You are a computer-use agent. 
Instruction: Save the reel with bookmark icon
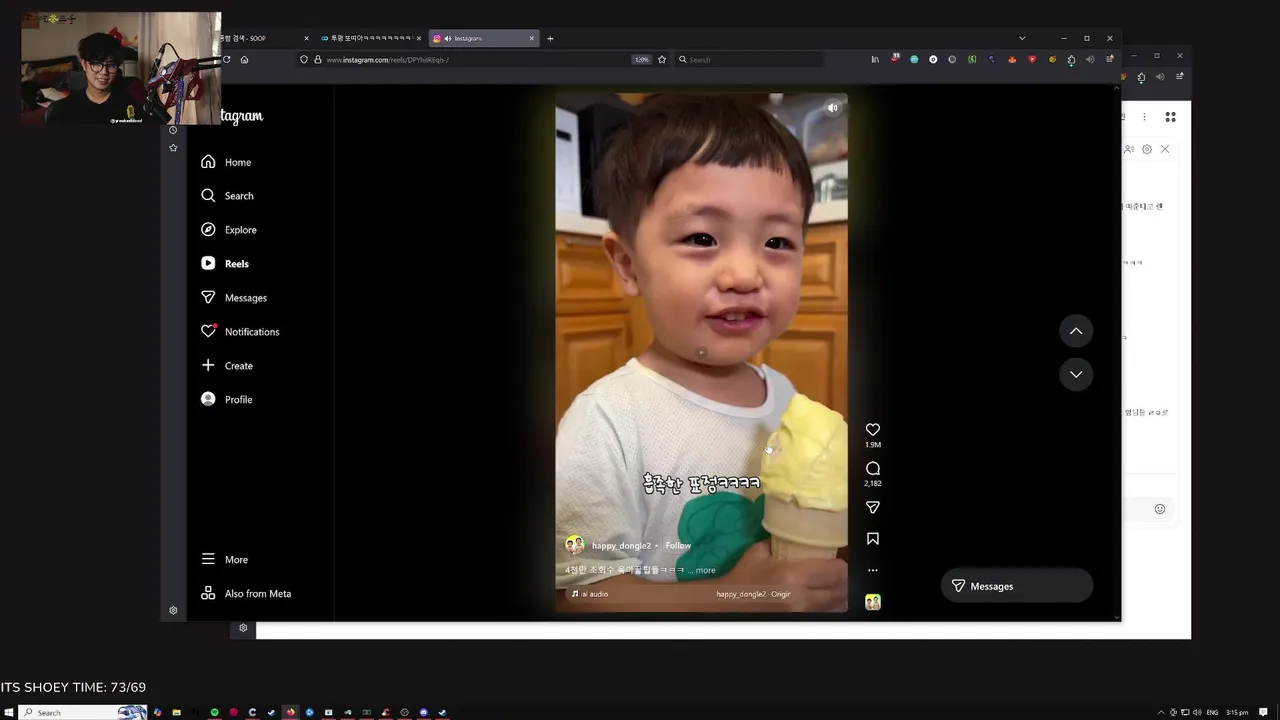[x=873, y=539]
